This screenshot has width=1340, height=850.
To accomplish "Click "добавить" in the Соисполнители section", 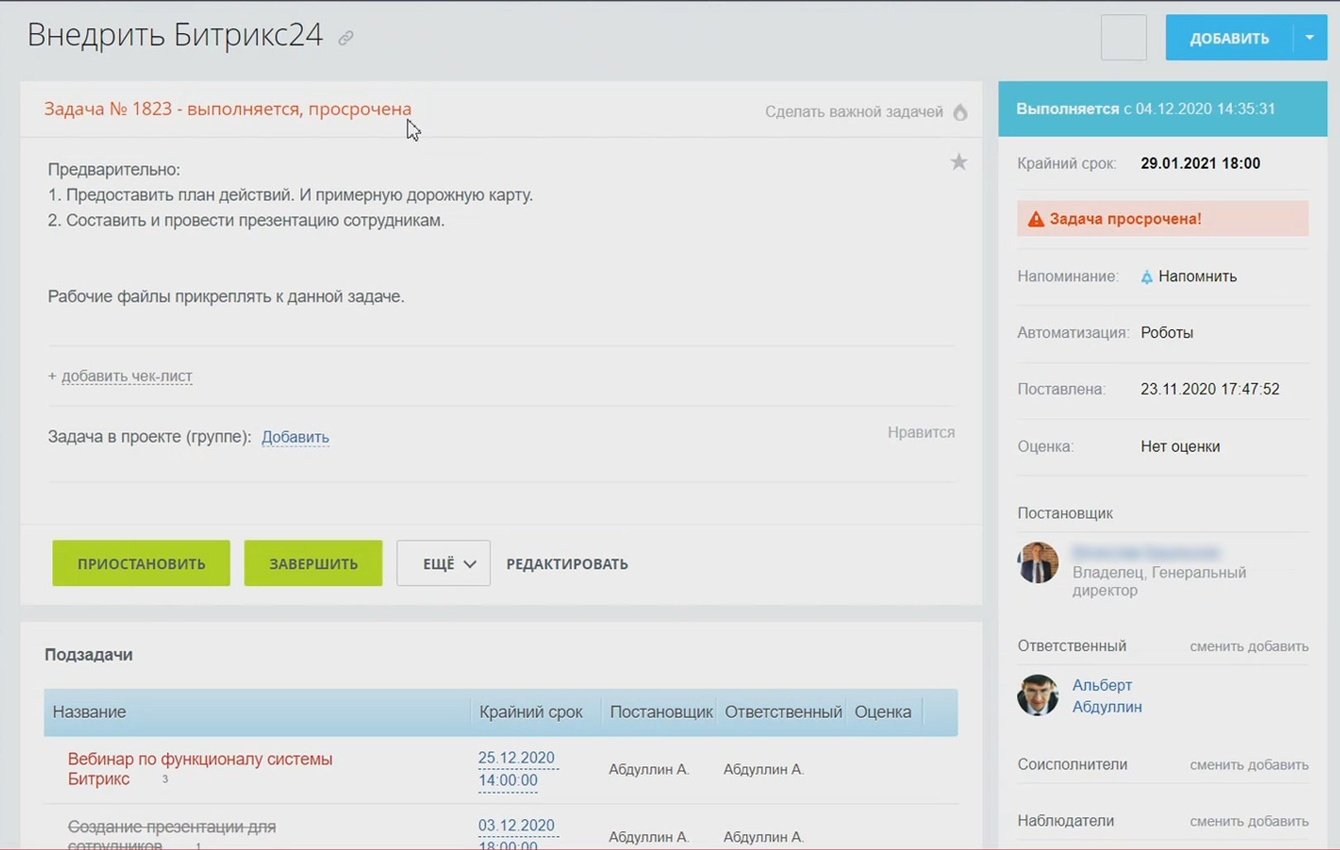I will [1278, 765].
